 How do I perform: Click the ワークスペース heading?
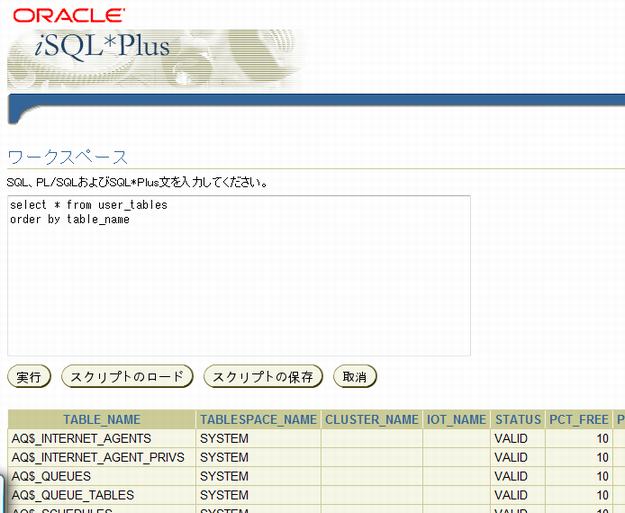tap(67, 157)
